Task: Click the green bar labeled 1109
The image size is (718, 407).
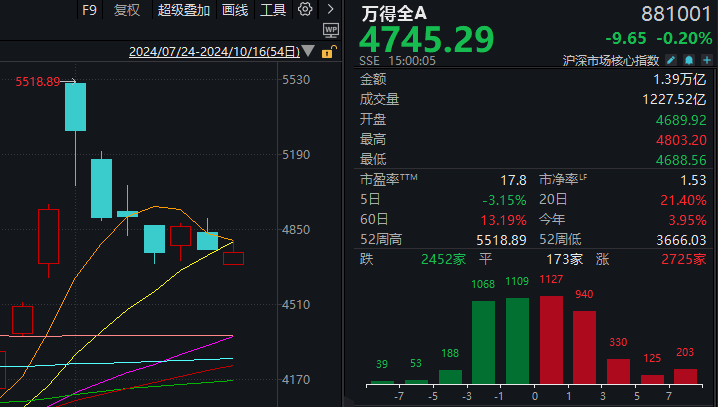Action: coord(518,341)
